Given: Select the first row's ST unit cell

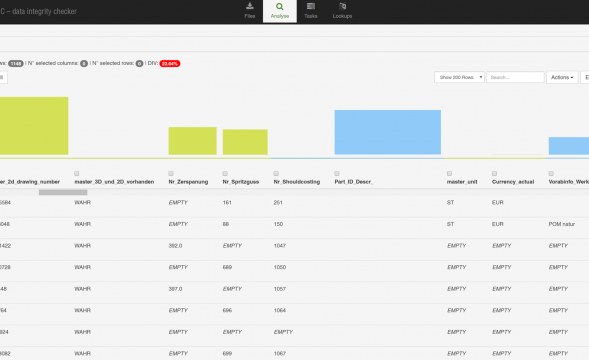Looking at the screenshot, I should pyautogui.click(x=450, y=203).
